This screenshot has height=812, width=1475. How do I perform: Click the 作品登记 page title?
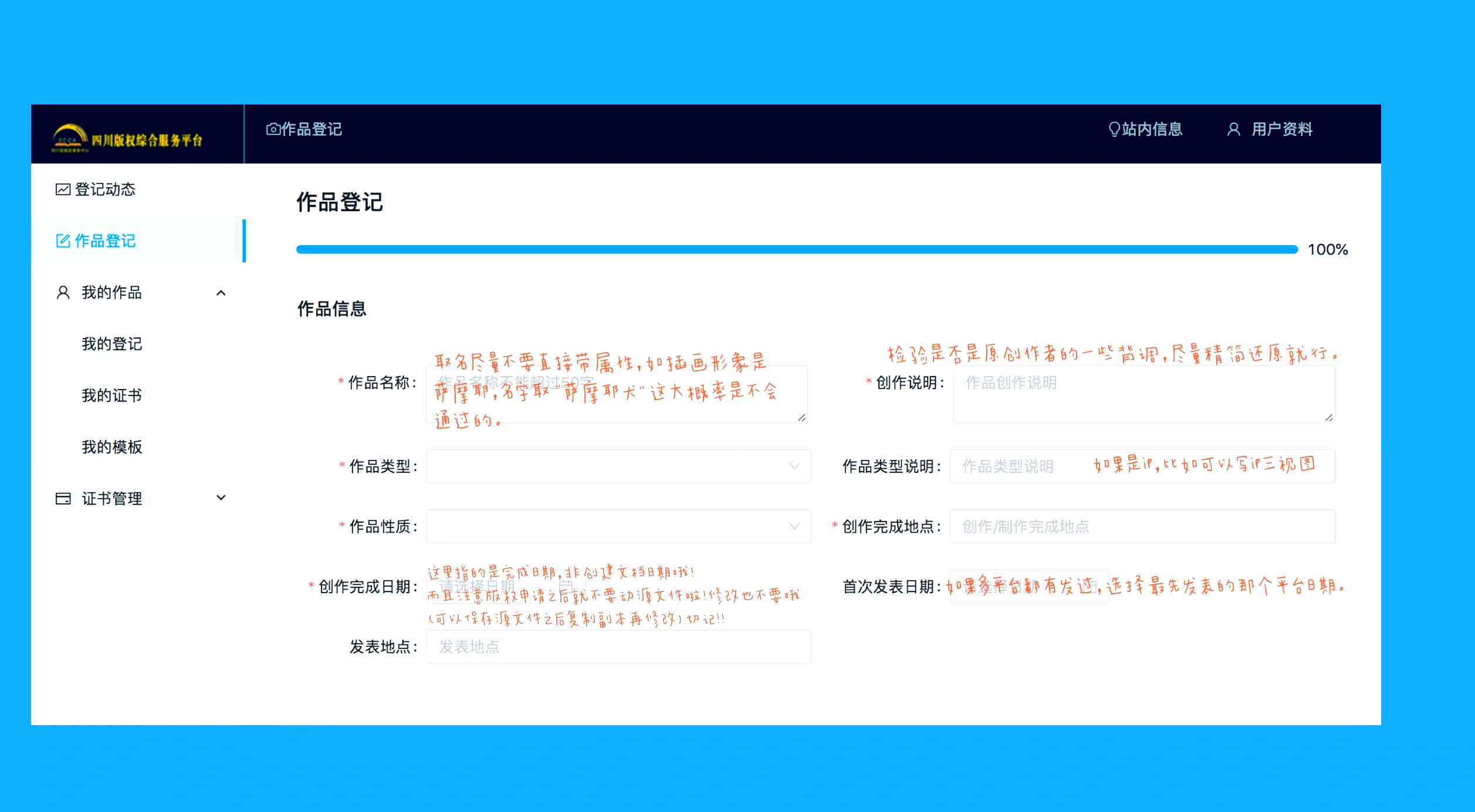click(x=340, y=202)
